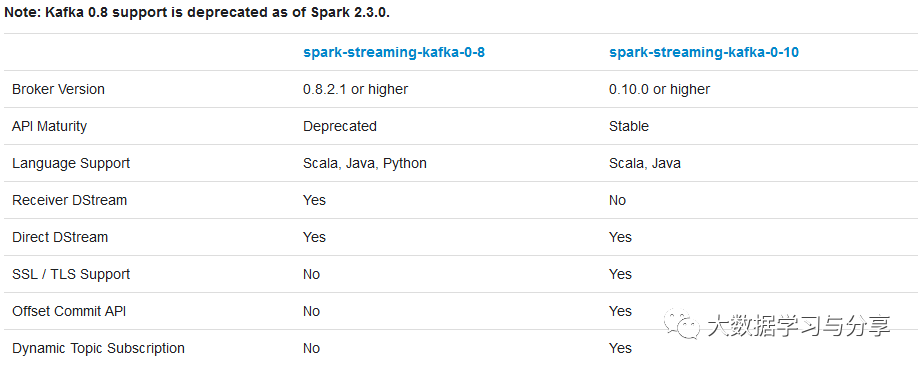The height and width of the screenshot is (366, 920).
Task: Click the '0.8.2.1 or higher' cell
Action: [x=355, y=89]
